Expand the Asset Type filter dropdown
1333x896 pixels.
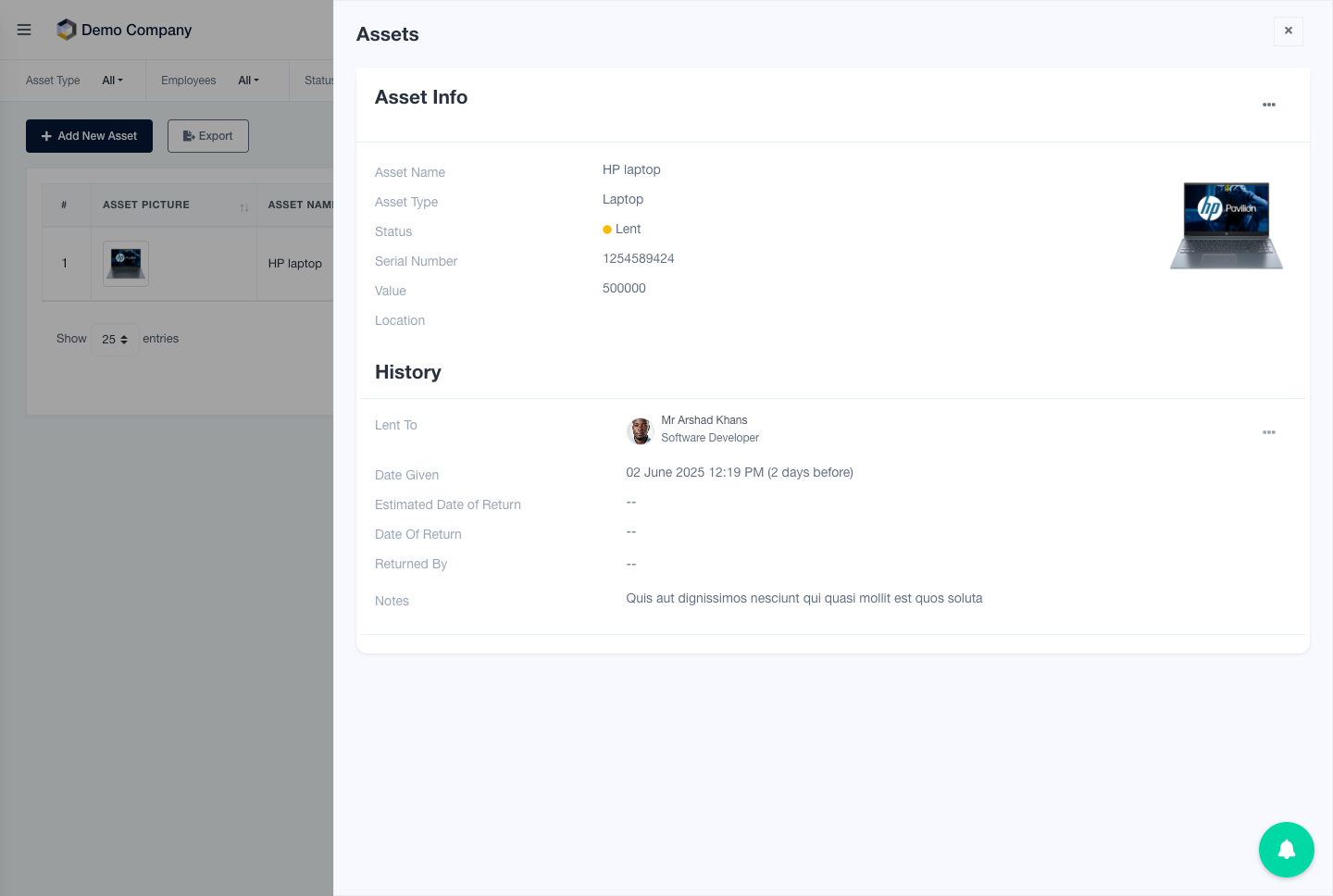tap(112, 81)
